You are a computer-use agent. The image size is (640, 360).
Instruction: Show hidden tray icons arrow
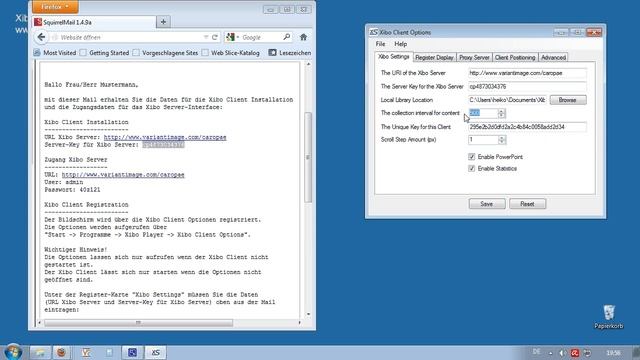click(x=551, y=353)
